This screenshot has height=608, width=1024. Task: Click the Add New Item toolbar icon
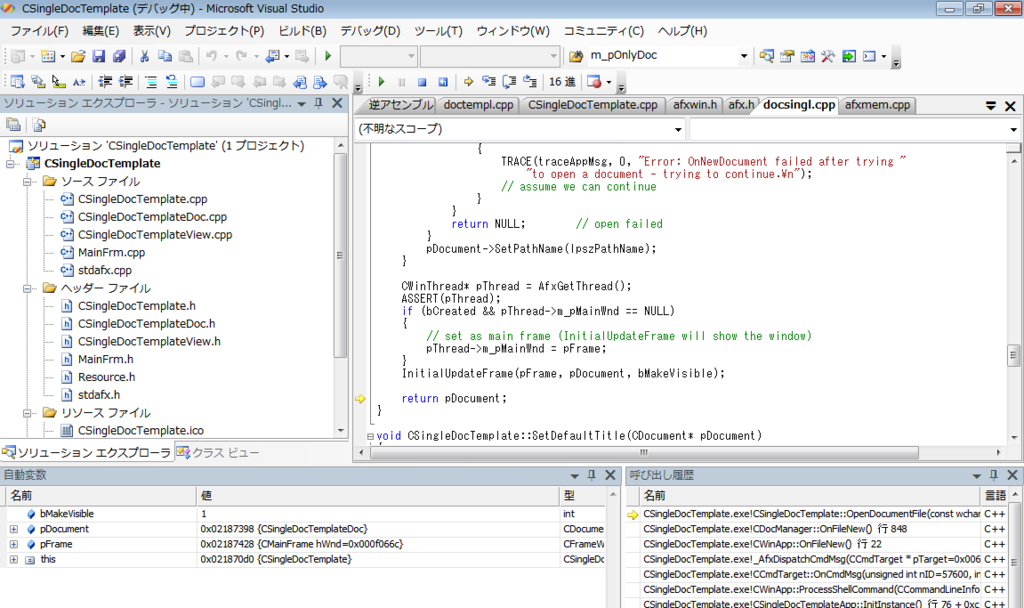(x=48, y=56)
